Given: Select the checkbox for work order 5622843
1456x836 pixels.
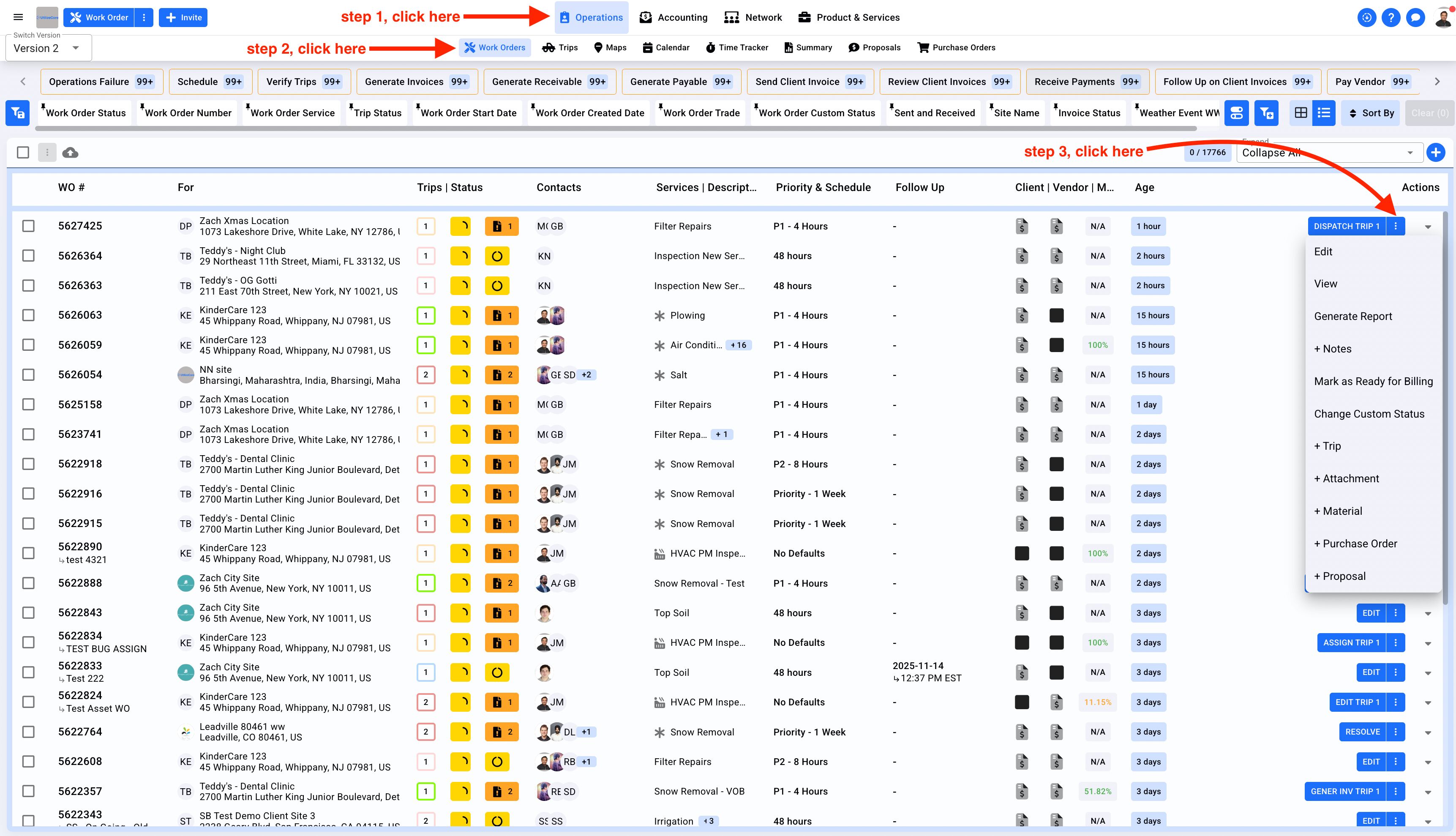Looking at the screenshot, I should point(28,613).
